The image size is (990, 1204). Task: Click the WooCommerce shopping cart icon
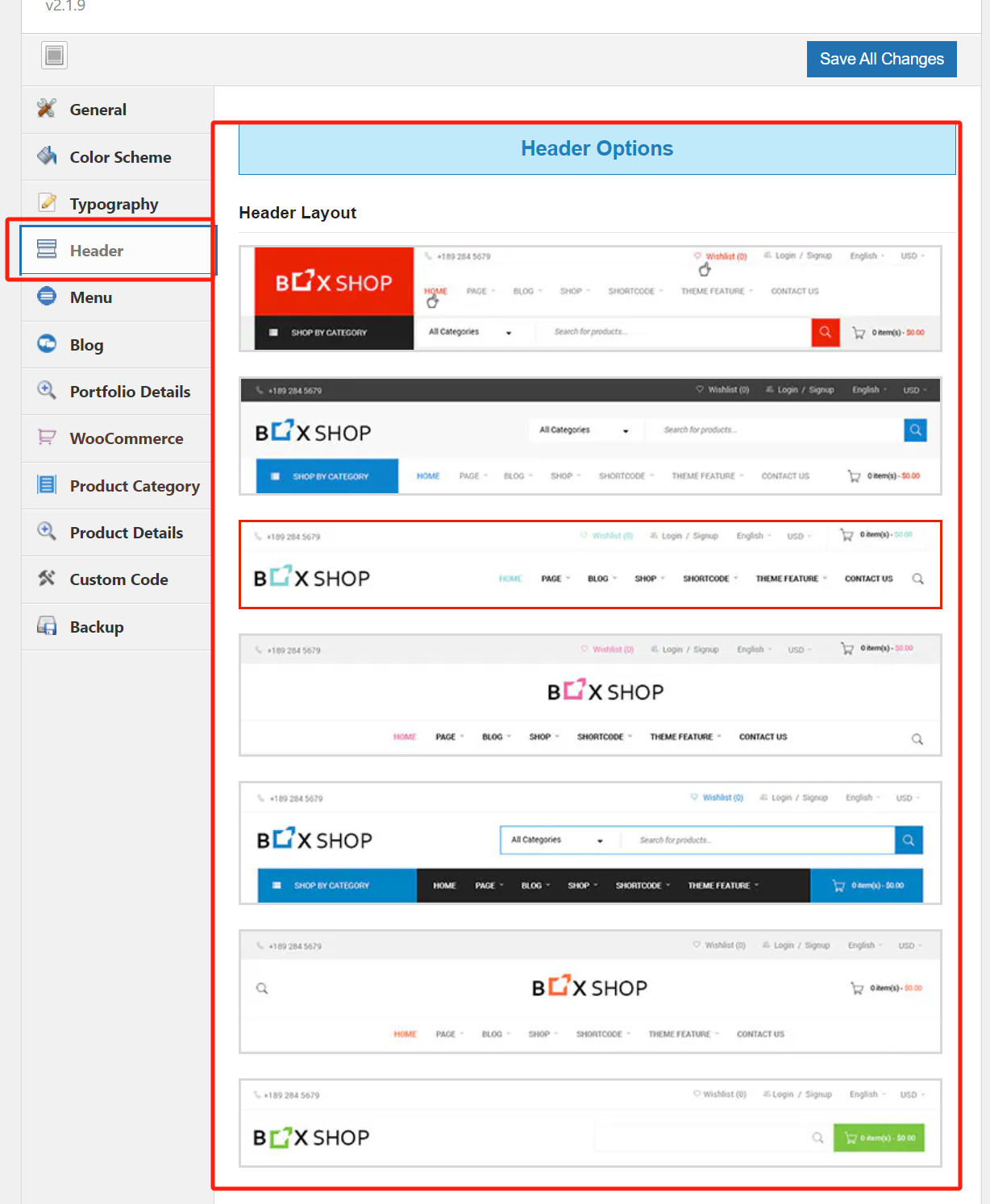click(x=46, y=438)
